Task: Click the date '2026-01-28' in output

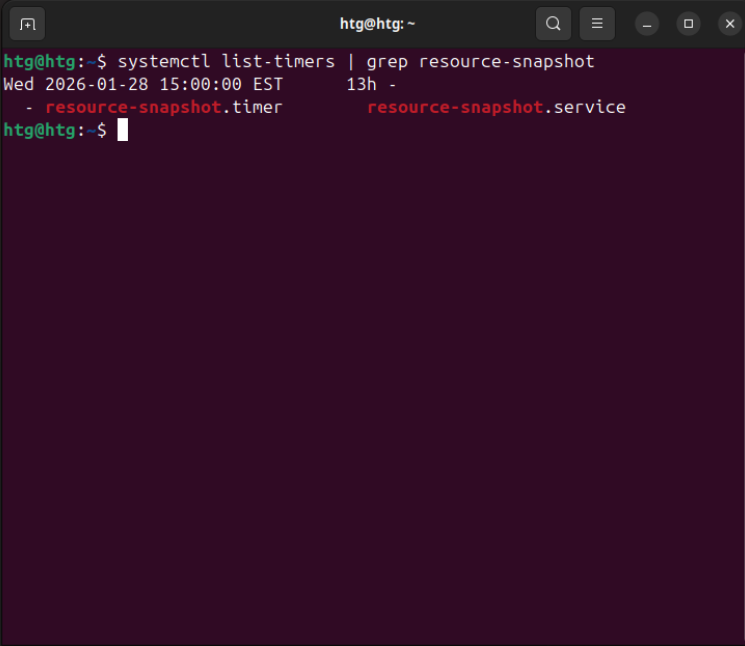Action: pos(97,85)
